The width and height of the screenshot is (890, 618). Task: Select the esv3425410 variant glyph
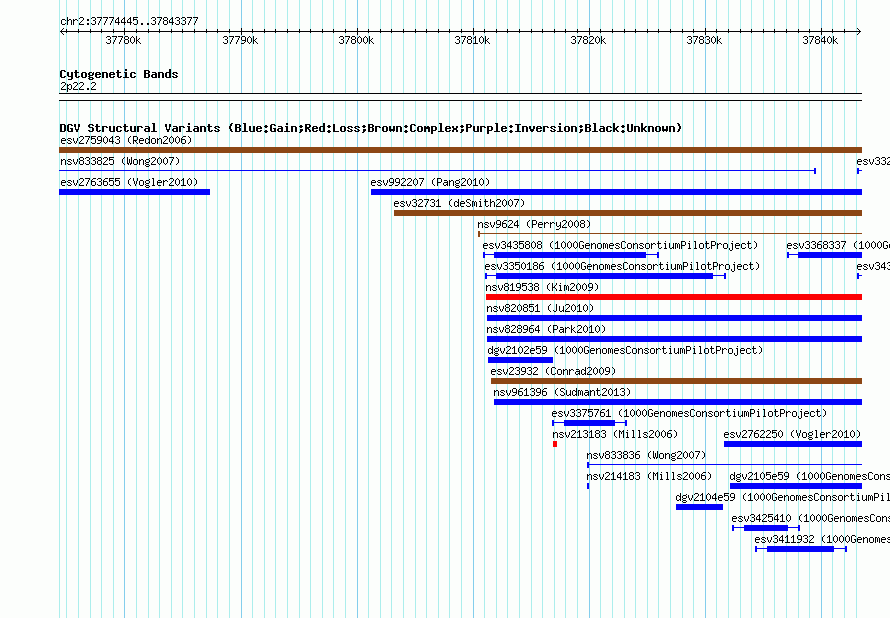coord(766,528)
